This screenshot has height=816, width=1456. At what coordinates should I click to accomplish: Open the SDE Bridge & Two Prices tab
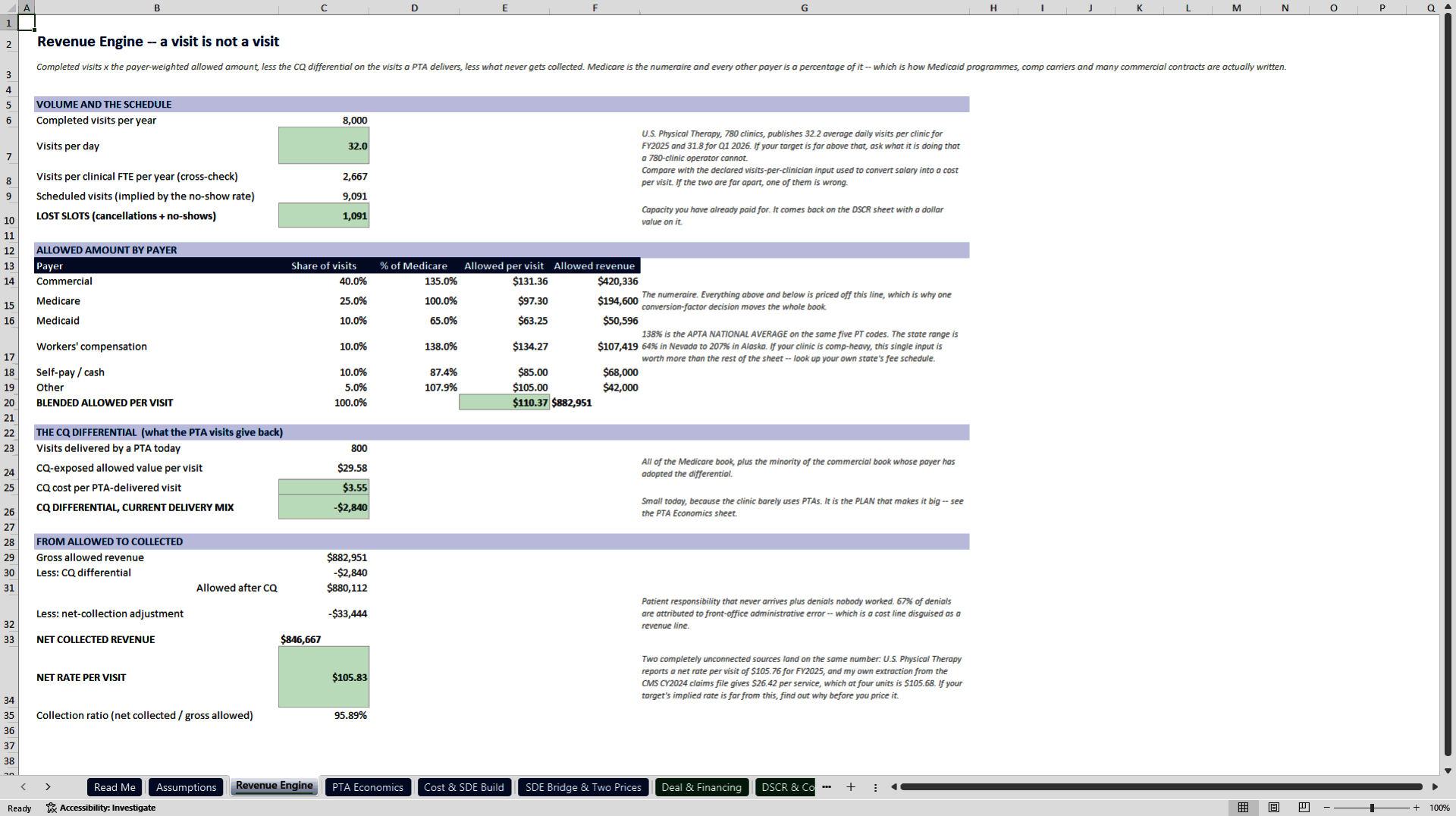coord(583,787)
